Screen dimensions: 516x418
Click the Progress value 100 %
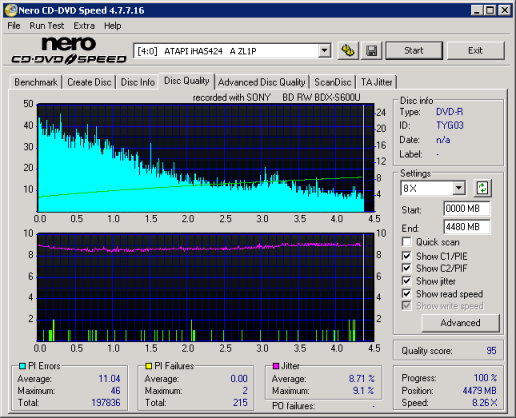[x=485, y=378]
